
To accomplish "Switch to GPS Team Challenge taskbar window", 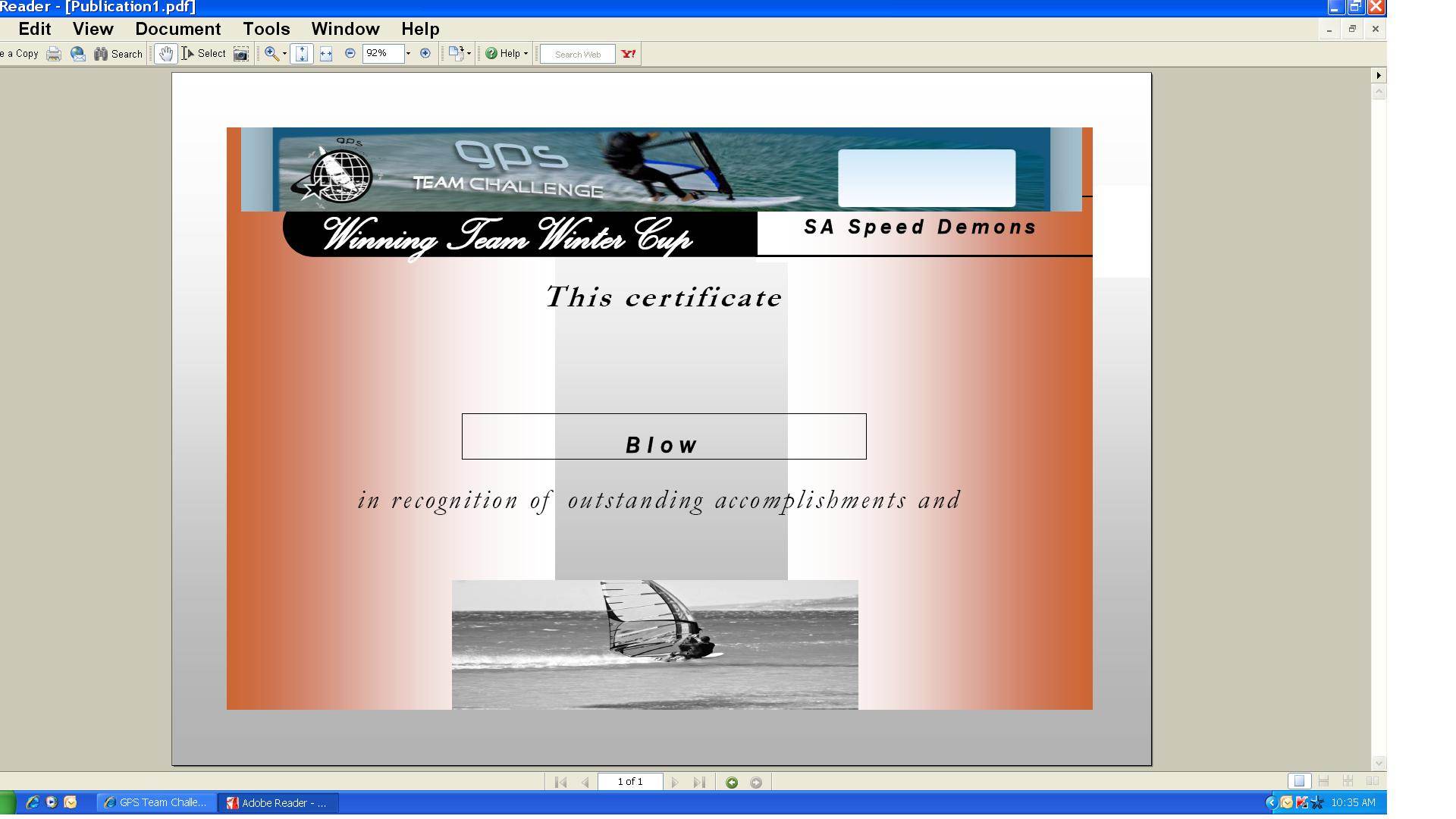I will click(155, 802).
